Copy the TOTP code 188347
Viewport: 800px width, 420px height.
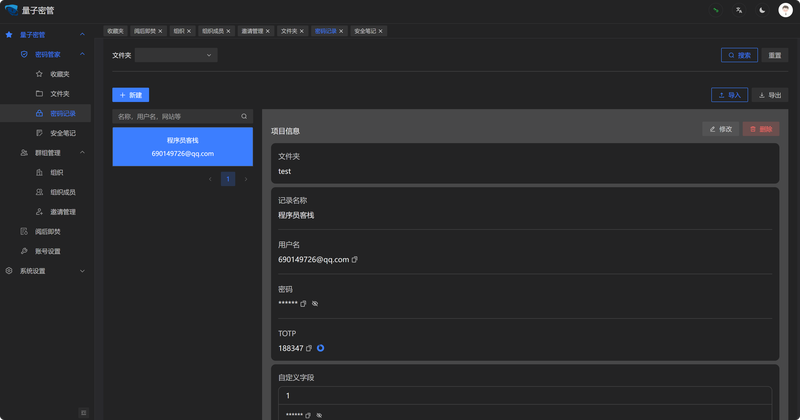tap(309, 348)
